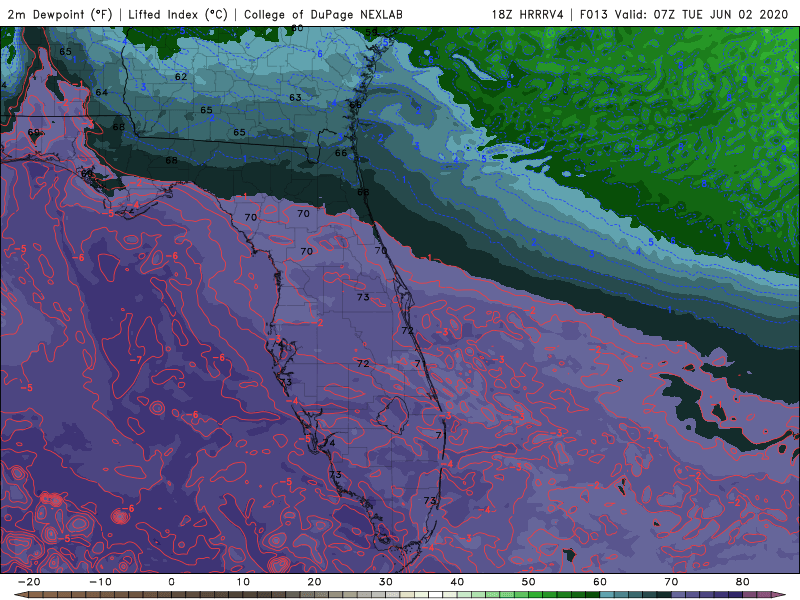Image resolution: width=800 pixels, height=600 pixels.
Task: Click the '50' label on the color scale
Action: tap(529, 582)
